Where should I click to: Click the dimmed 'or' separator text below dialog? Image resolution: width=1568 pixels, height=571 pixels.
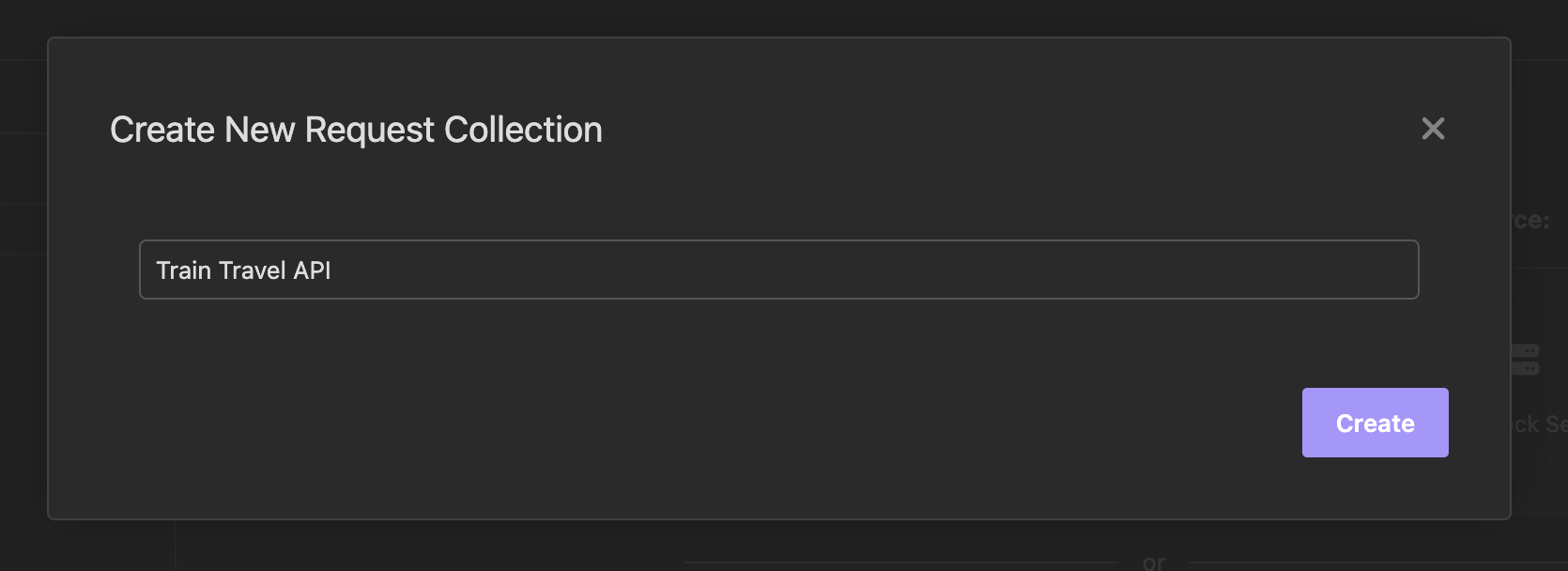pos(1154,562)
